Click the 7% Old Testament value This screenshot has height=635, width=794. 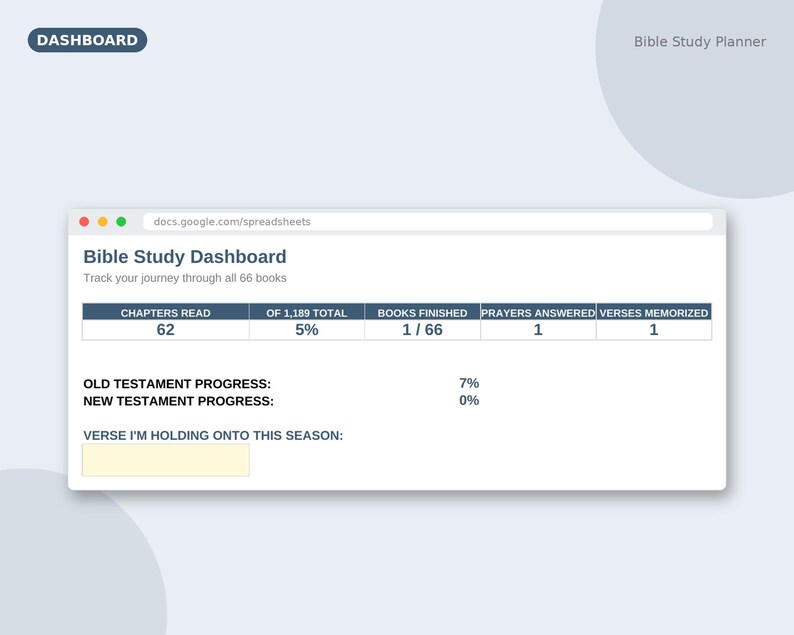click(x=469, y=383)
